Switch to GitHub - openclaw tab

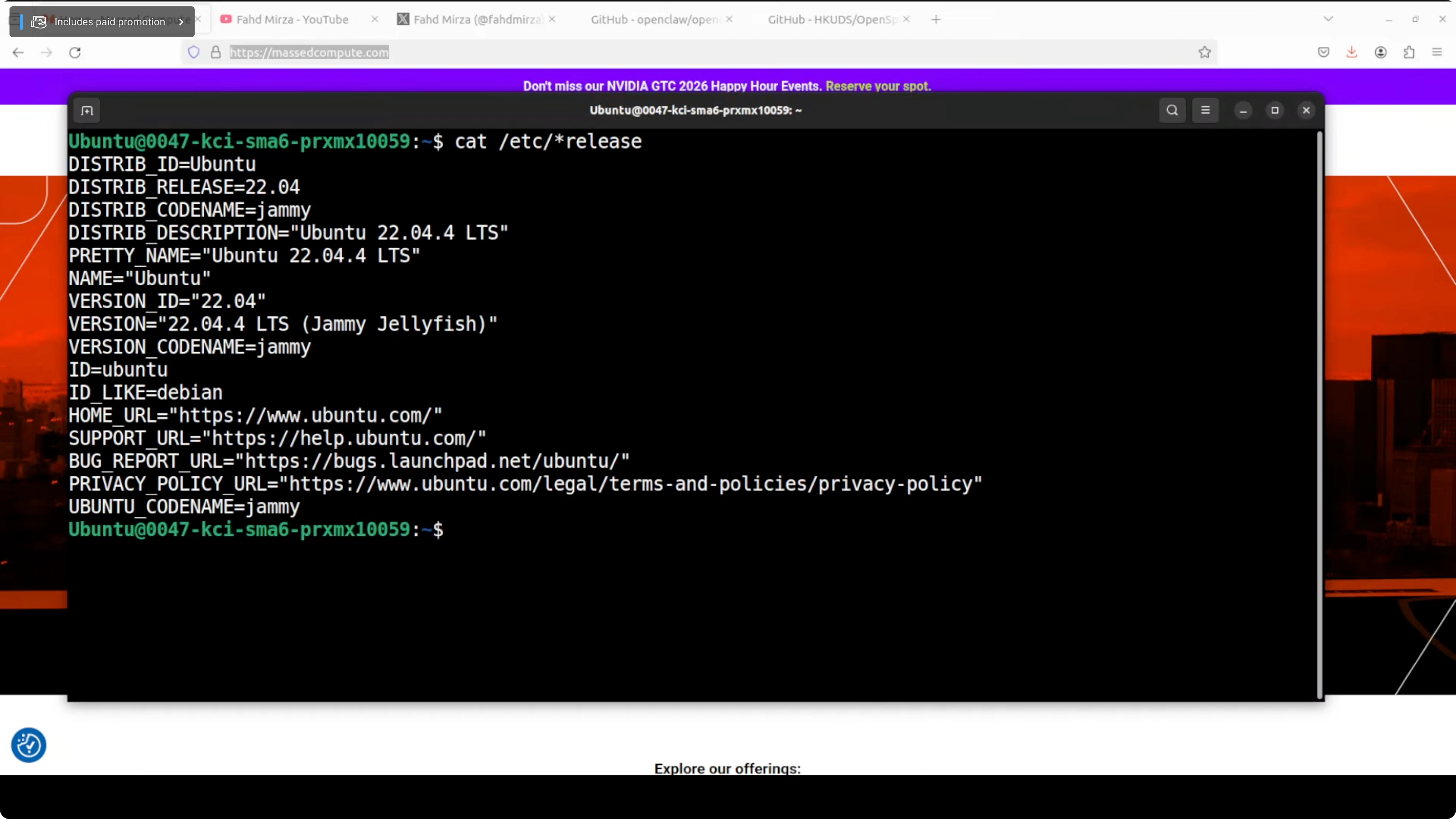(x=654, y=20)
